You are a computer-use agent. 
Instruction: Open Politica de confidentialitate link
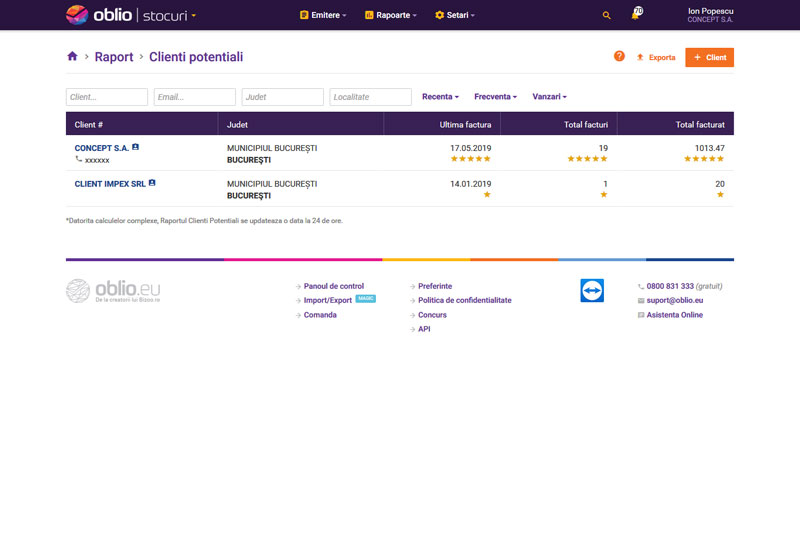pos(464,301)
